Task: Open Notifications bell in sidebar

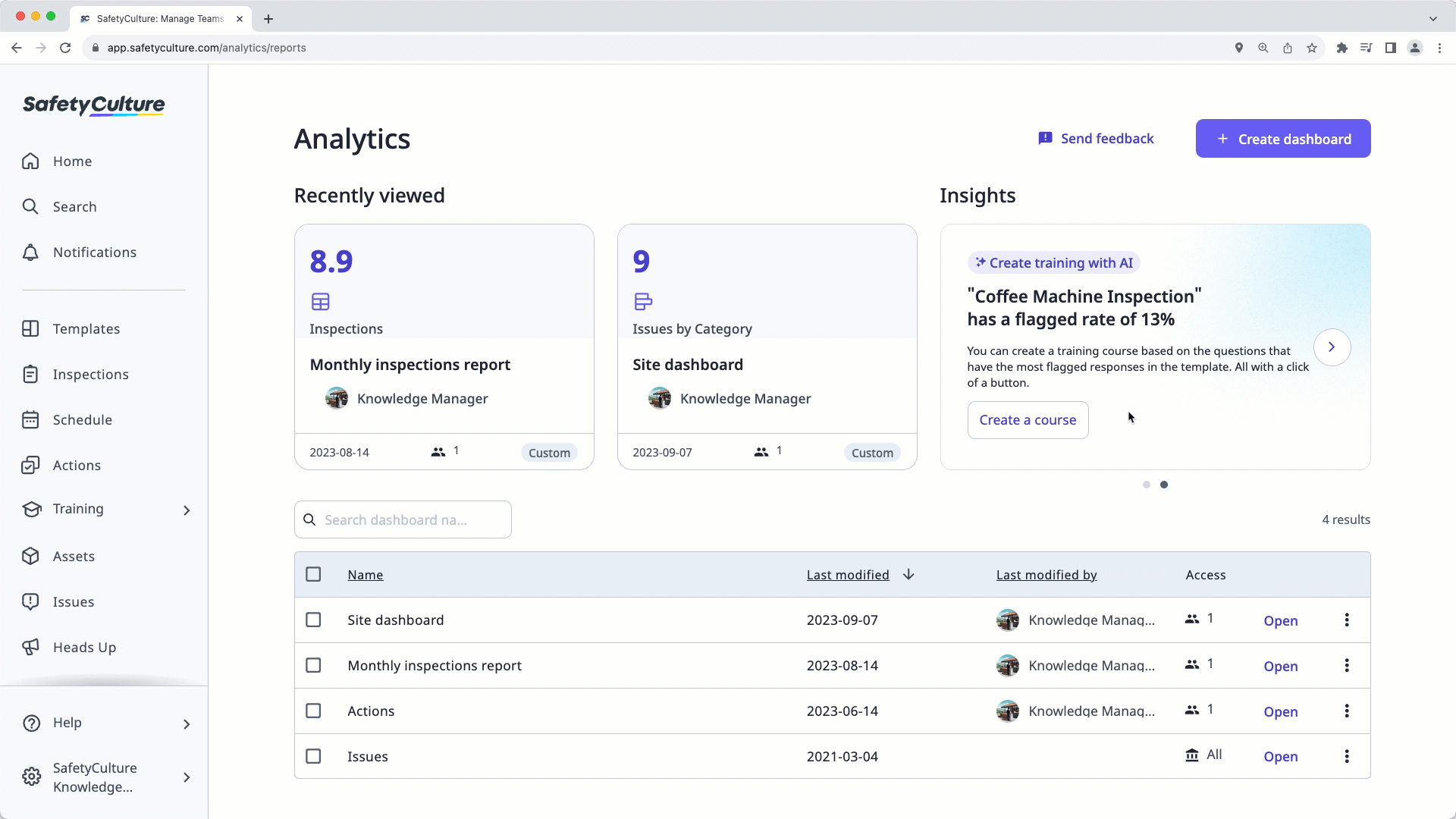Action: (x=30, y=253)
